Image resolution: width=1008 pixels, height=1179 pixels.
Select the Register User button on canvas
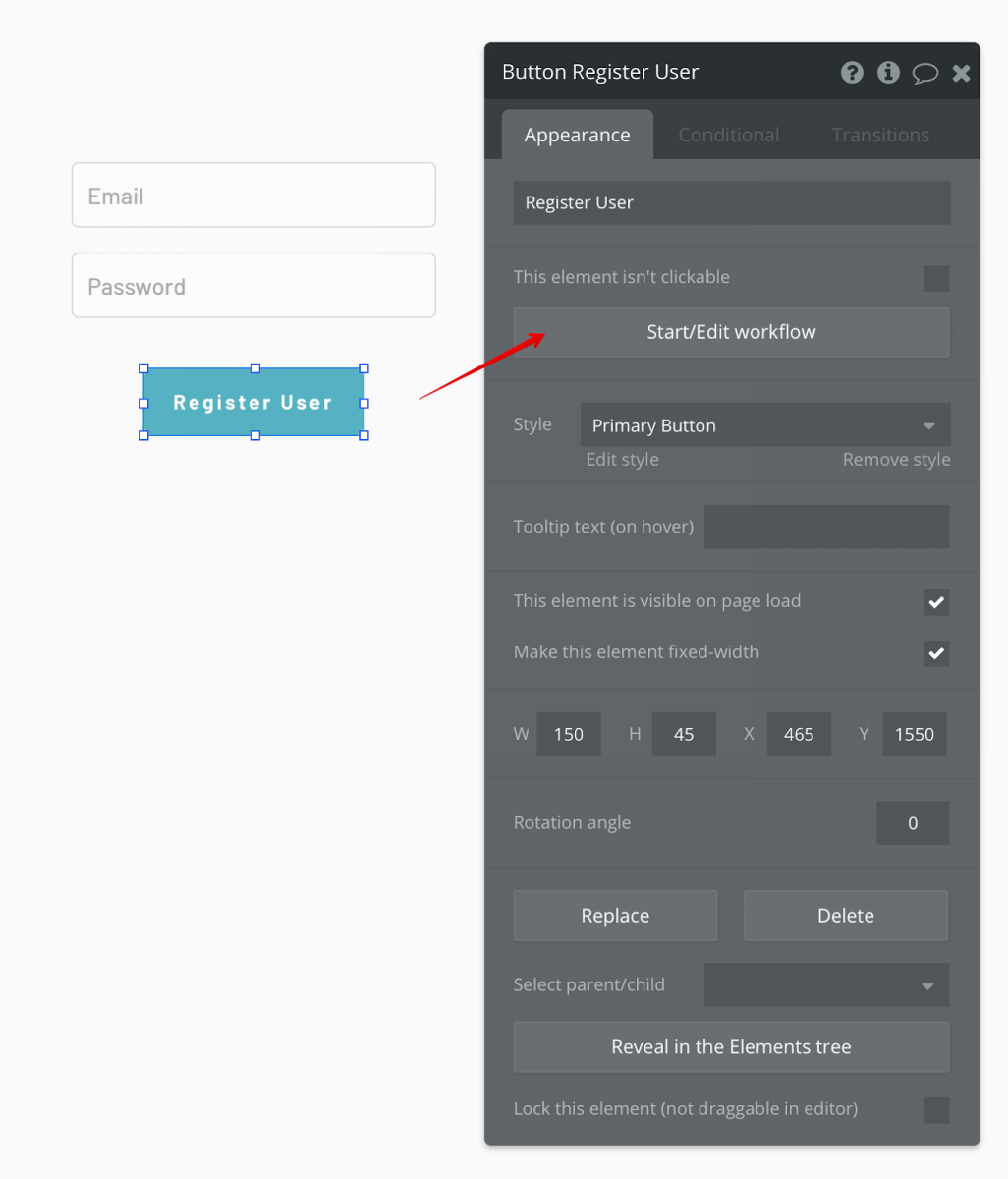[x=253, y=402]
